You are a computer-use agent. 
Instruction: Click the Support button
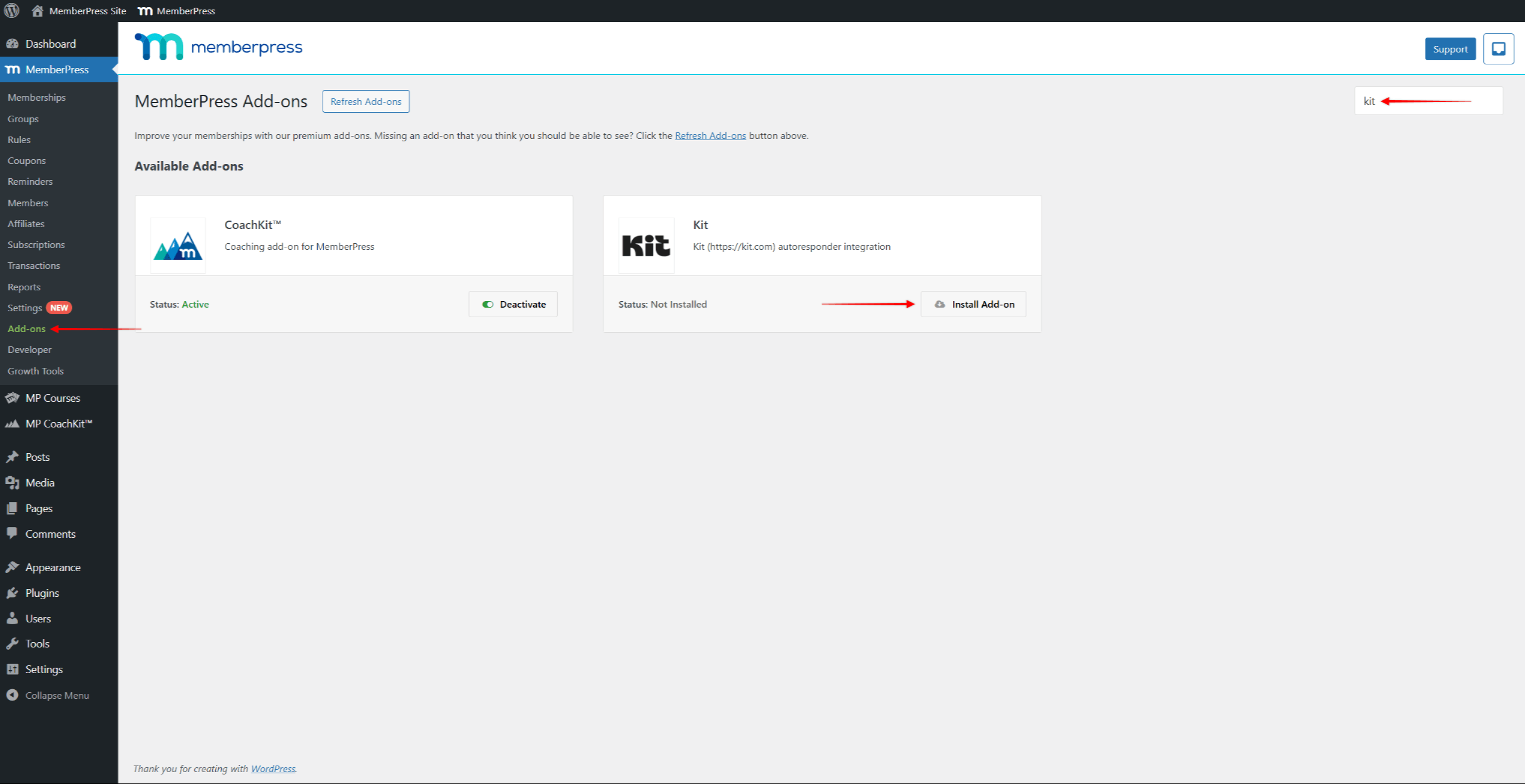point(1450,49)
